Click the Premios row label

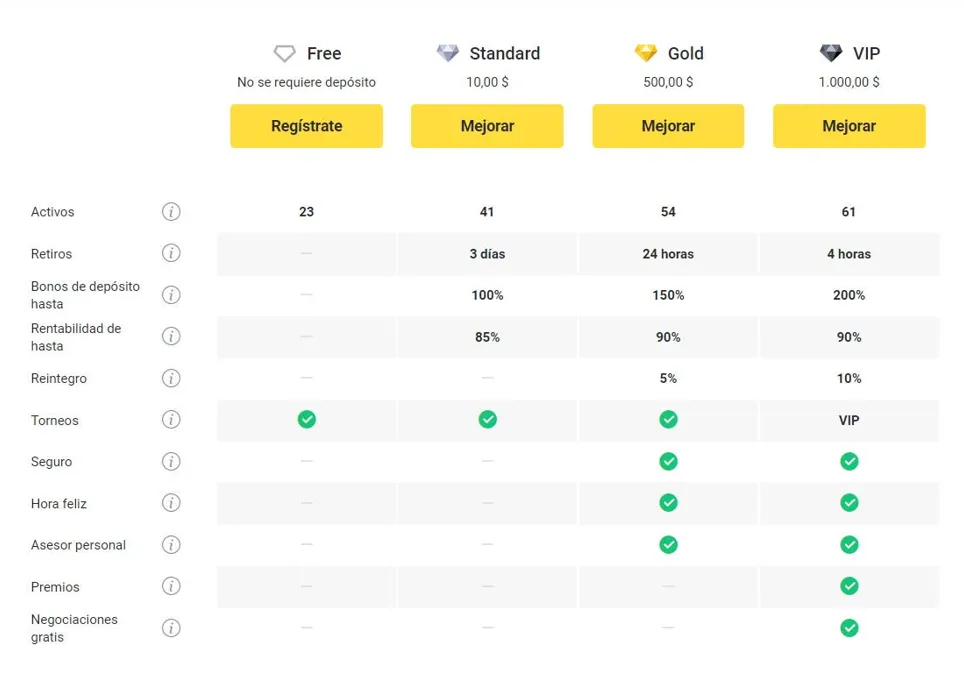click(x=55, y=587)
